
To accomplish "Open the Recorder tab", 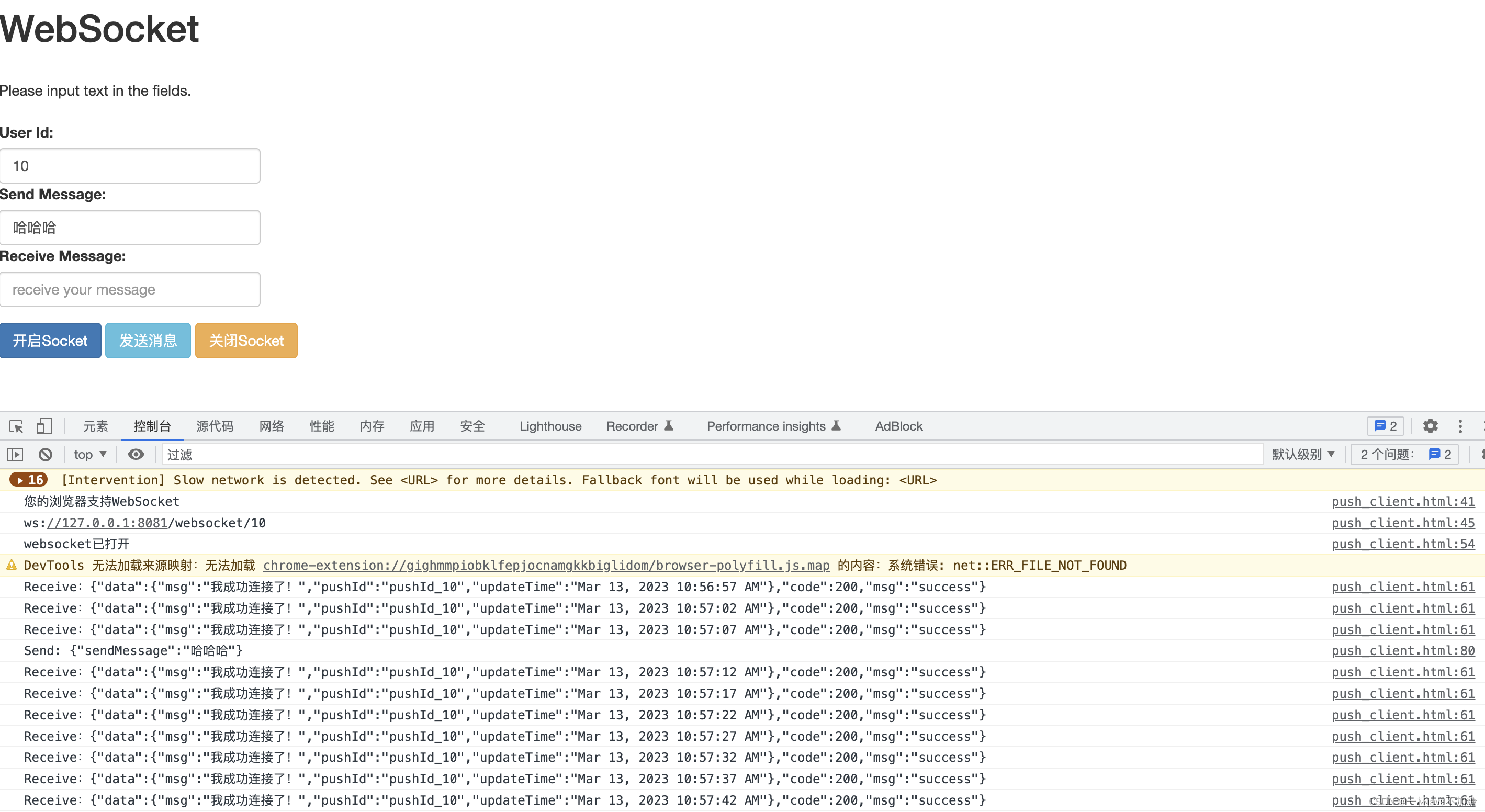I will coord(640,426).
